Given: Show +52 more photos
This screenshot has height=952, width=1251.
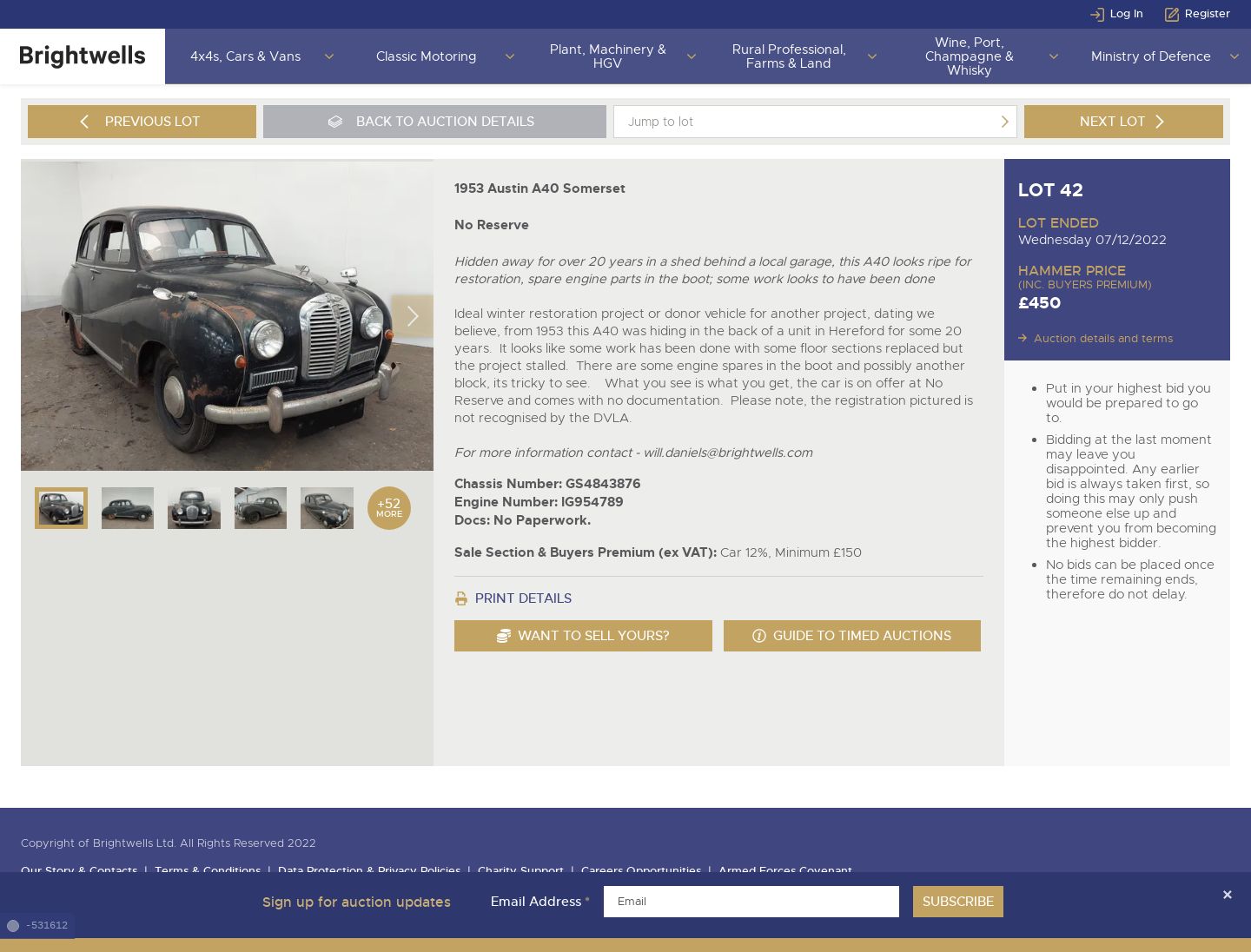Looking at the screenshot, I should click(389, 508).
